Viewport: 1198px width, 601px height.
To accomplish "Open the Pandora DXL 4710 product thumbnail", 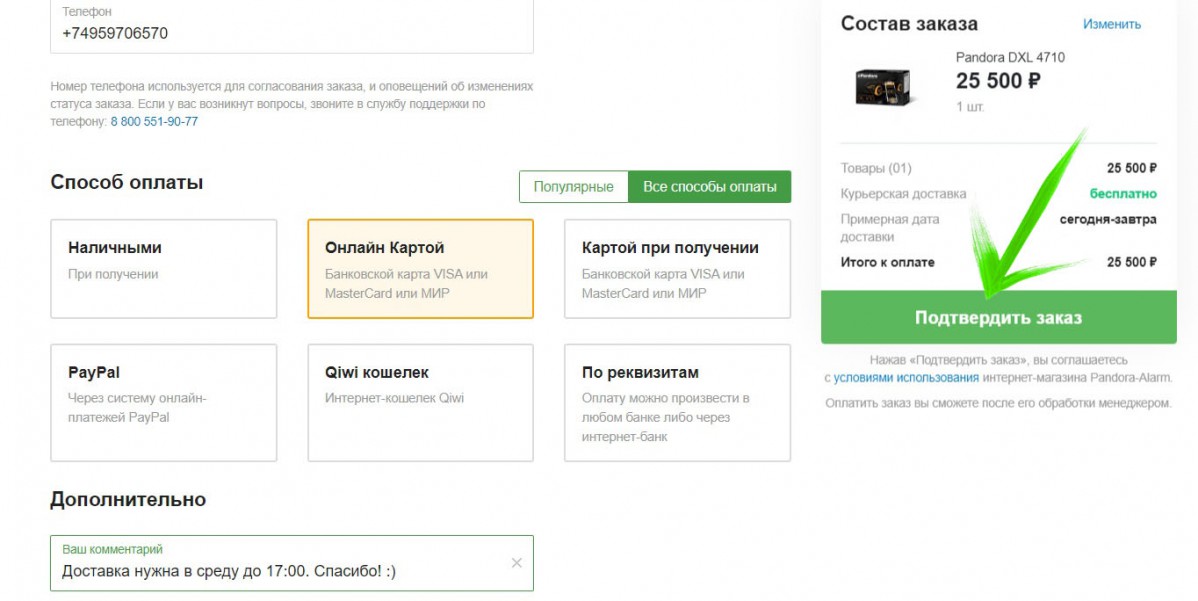I will 882,86.
